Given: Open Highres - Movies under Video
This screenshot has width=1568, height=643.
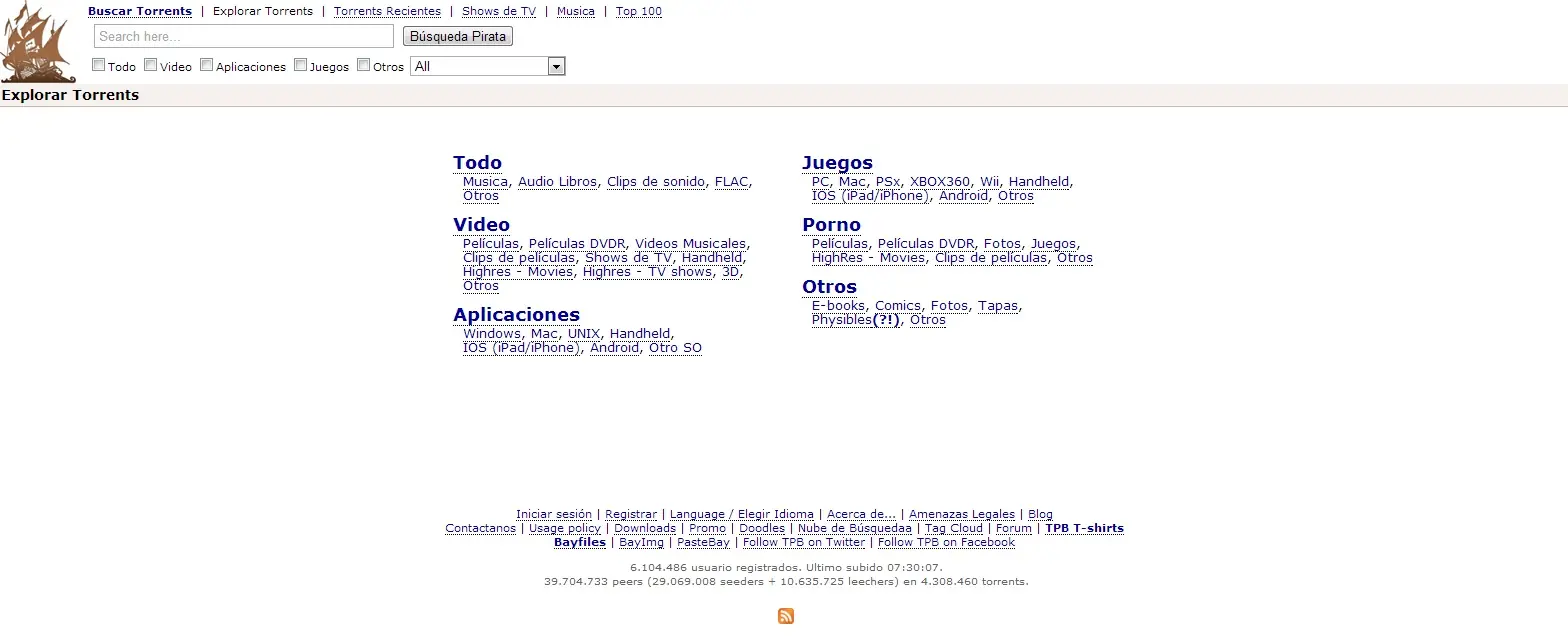Looking at the screenshot, I should (x=518, y=272).
